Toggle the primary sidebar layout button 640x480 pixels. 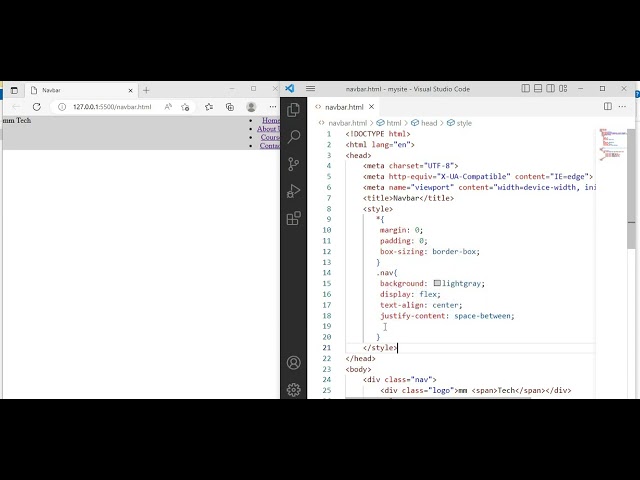[526, 89]
